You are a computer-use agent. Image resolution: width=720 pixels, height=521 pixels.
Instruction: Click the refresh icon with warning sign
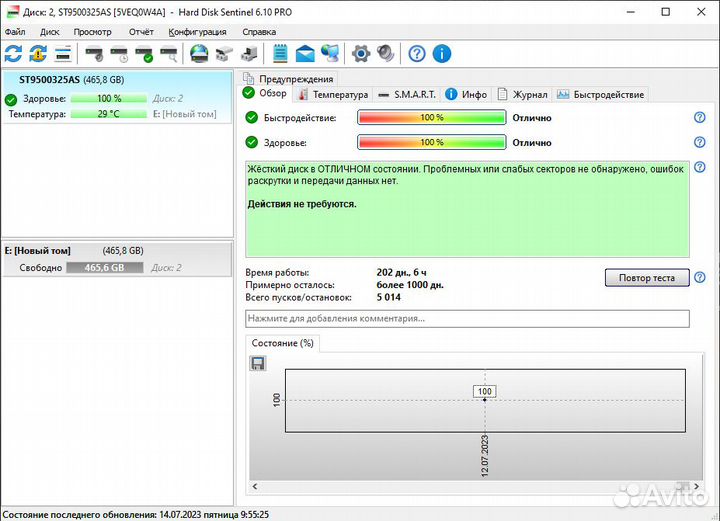[x=38, y=54]
